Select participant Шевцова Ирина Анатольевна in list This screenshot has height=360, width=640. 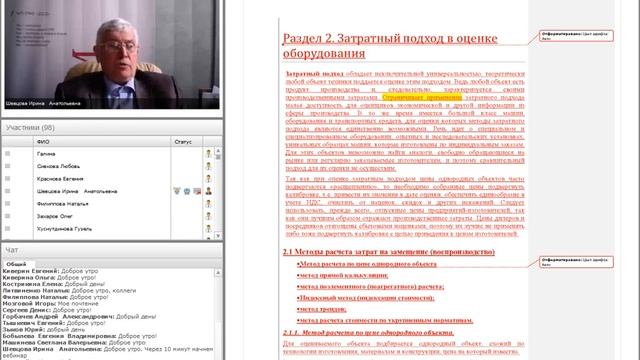coord(77,191)
